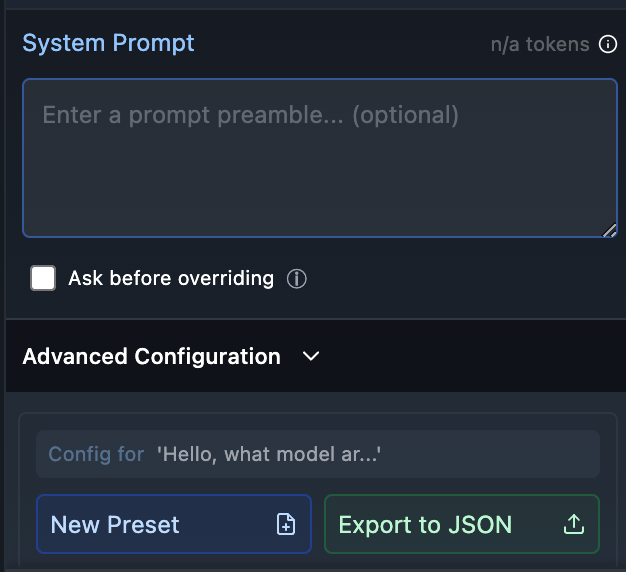Collapse the Advanced Configuration chevron
The width and height of the screenshot is (626, 572).
[311, 356]
